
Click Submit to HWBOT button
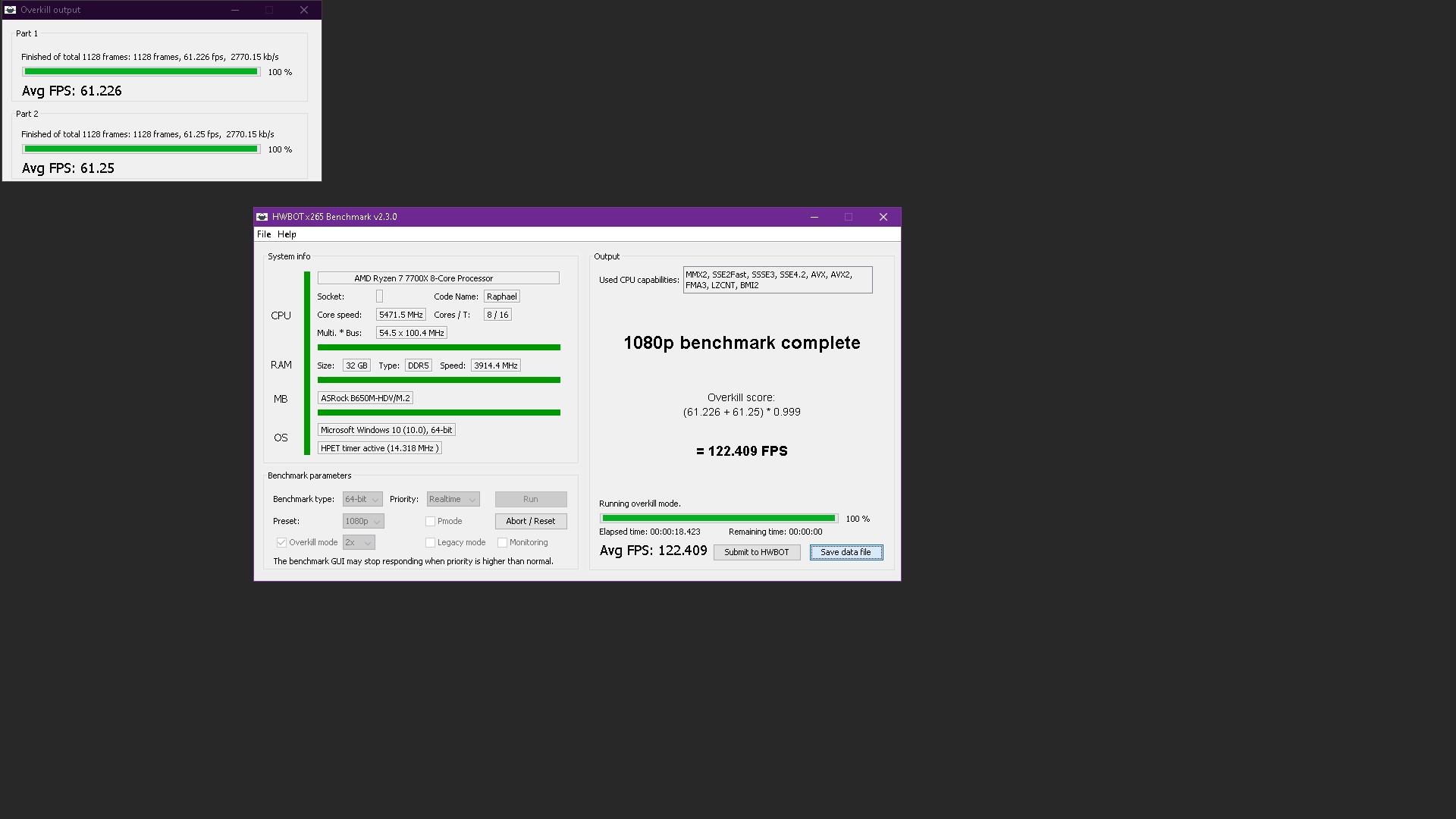tap(757, 552)
